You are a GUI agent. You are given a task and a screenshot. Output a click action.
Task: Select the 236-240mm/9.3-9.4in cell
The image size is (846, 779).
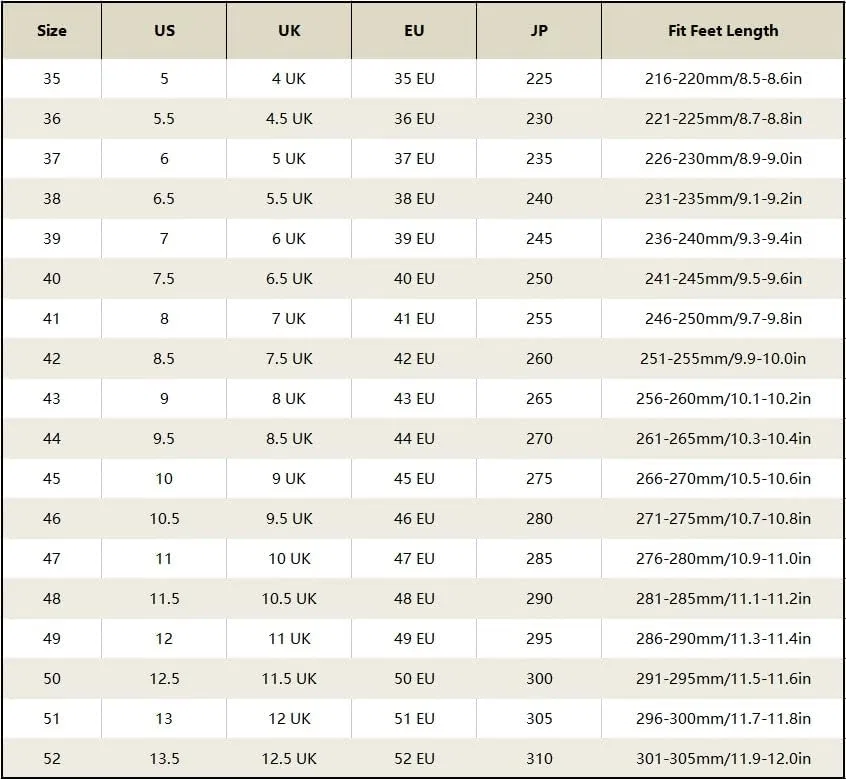click(723, 238)
